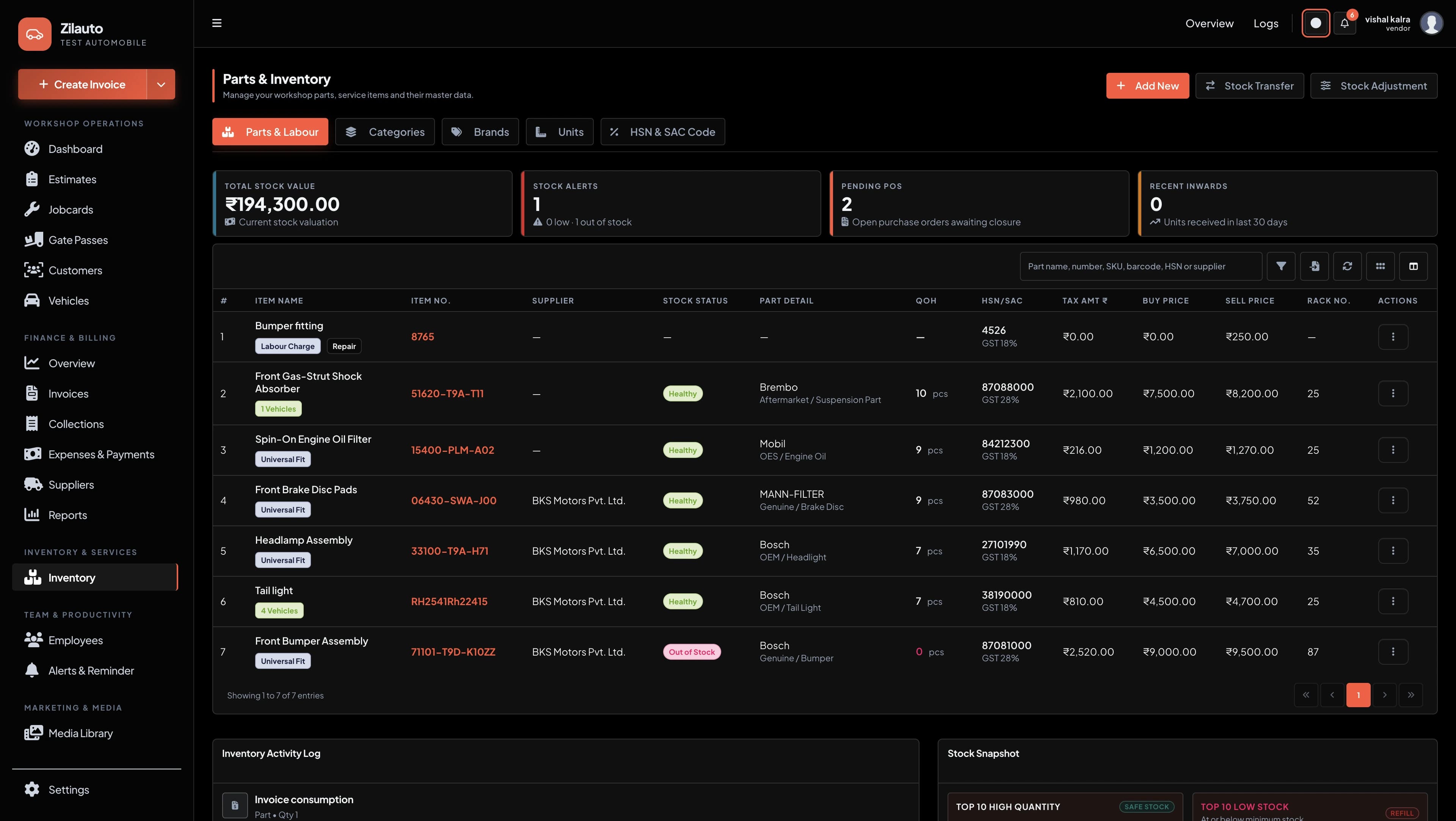Open the Brands tab

480,132
